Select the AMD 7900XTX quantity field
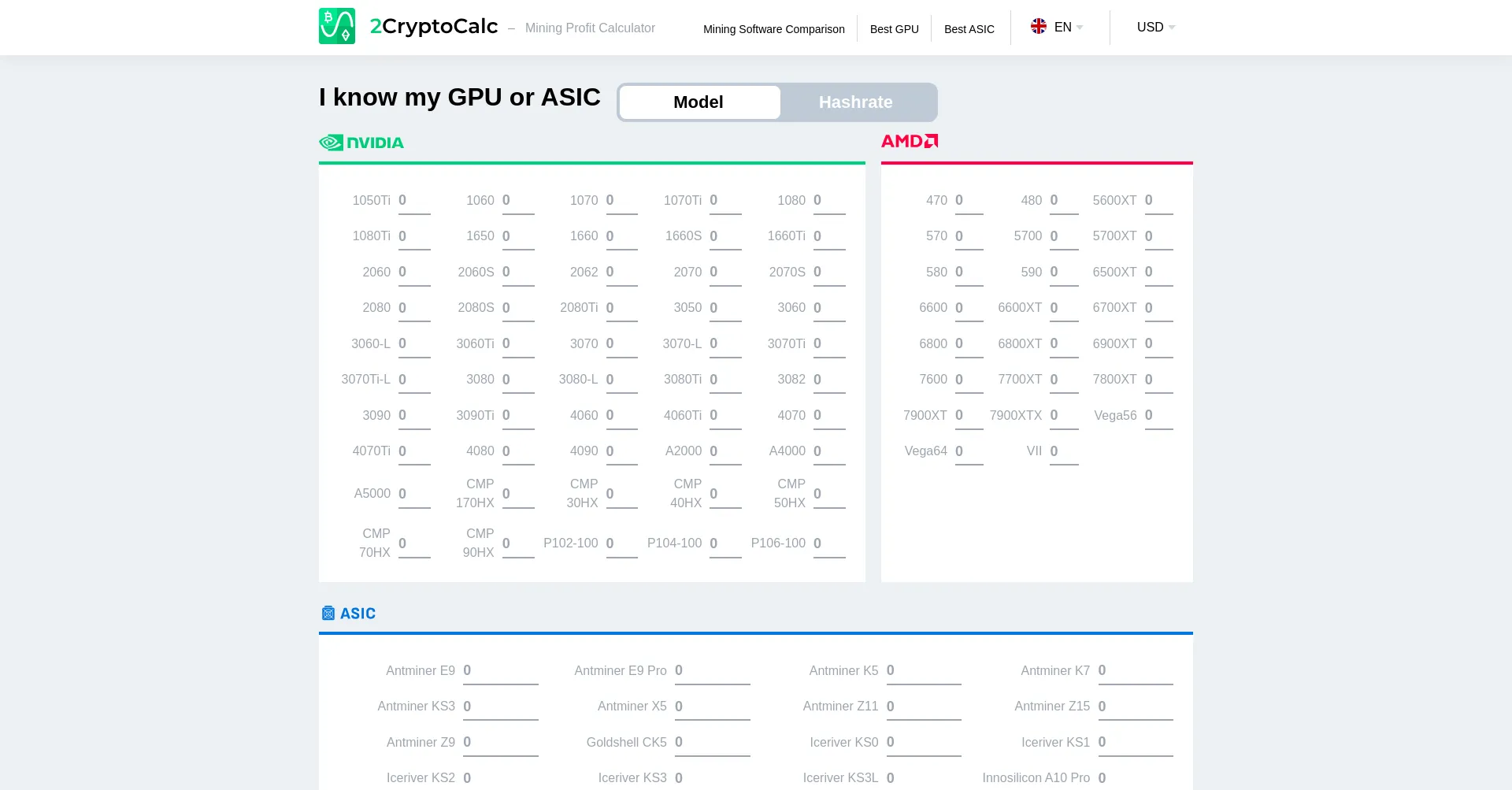 [1063, 416]
